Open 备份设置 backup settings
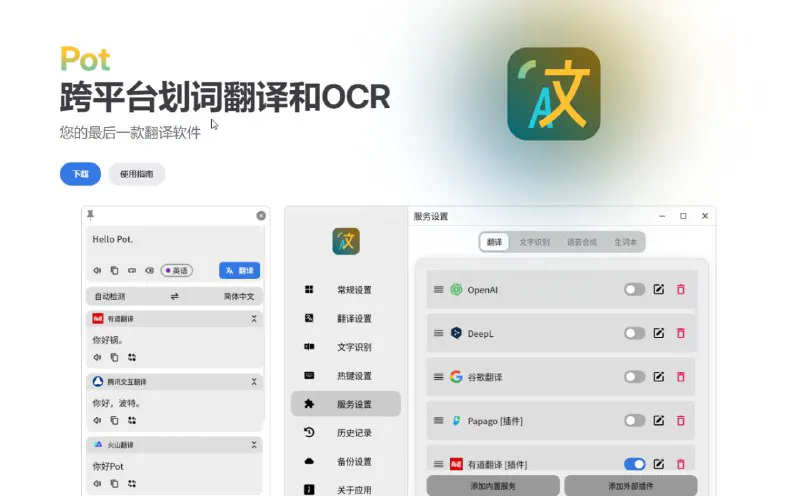This screenshot has width=800, height=496. tap(346, 461)
